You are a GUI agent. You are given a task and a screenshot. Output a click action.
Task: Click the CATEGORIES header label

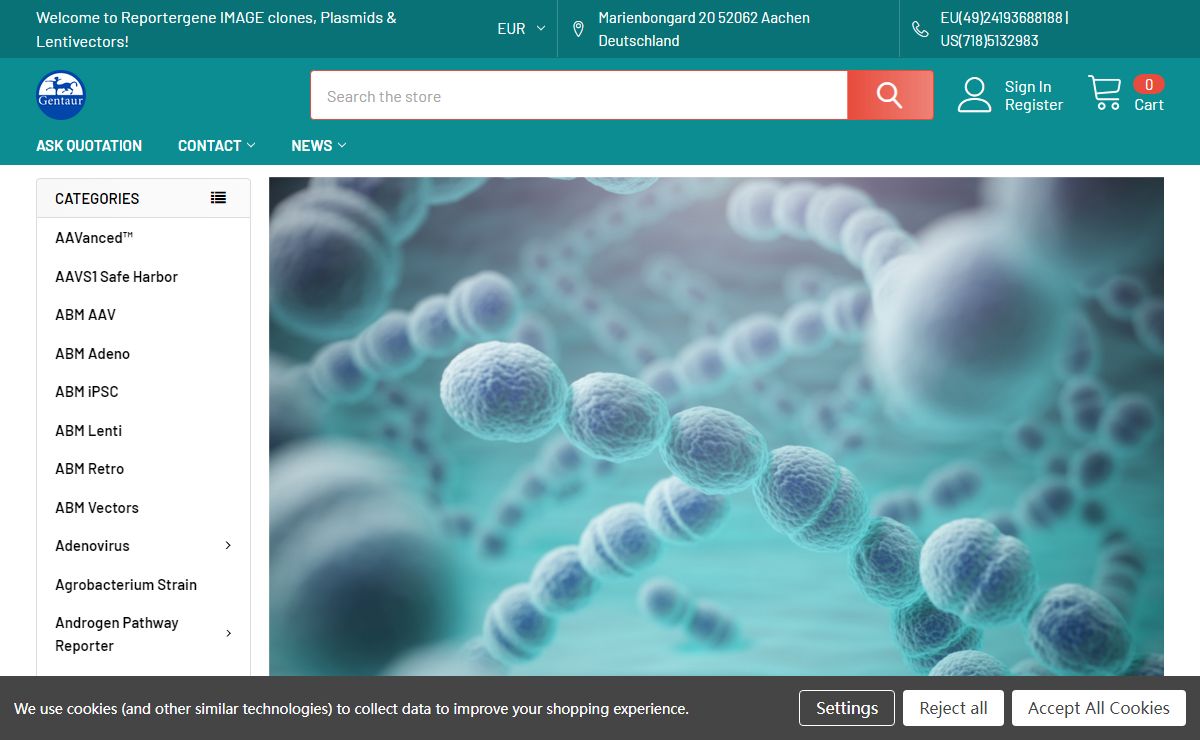click(97, 198)
